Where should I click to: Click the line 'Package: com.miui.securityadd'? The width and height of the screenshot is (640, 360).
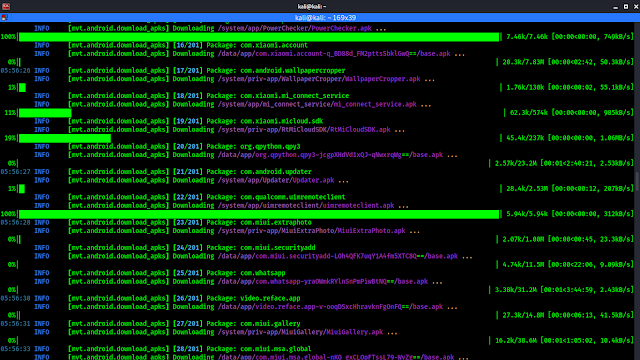[261, 248]
